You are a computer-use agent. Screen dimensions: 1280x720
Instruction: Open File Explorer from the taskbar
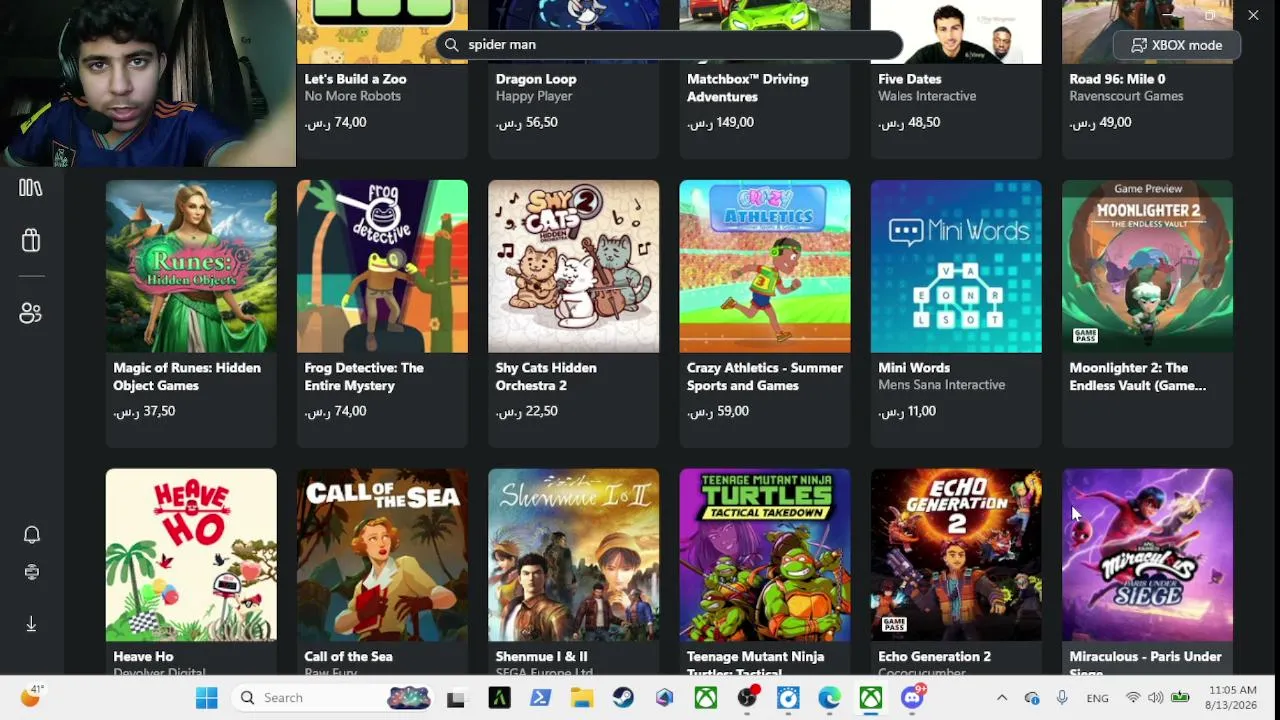click(x=582, y=698)
